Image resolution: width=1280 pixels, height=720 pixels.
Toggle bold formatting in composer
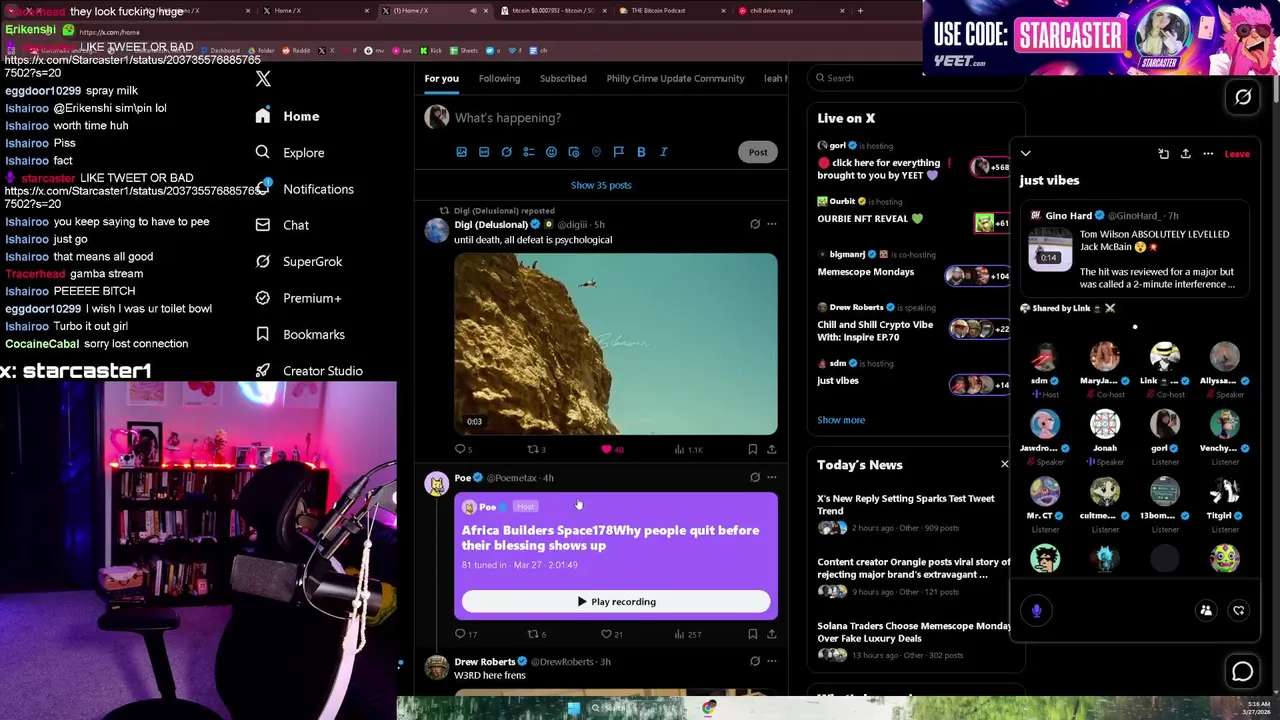(641, 152)
